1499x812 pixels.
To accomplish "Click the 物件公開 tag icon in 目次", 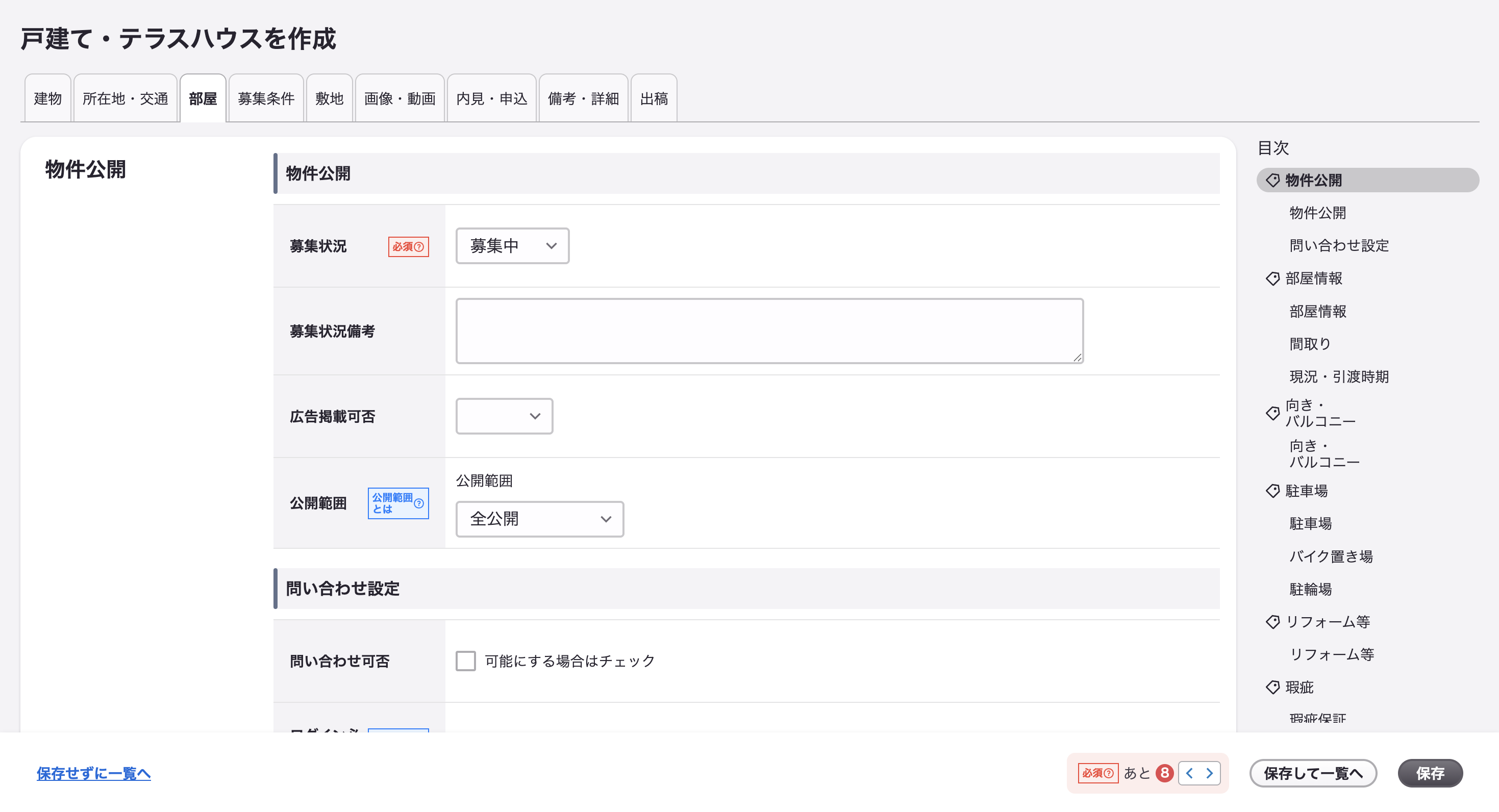I will (1272, 181).
